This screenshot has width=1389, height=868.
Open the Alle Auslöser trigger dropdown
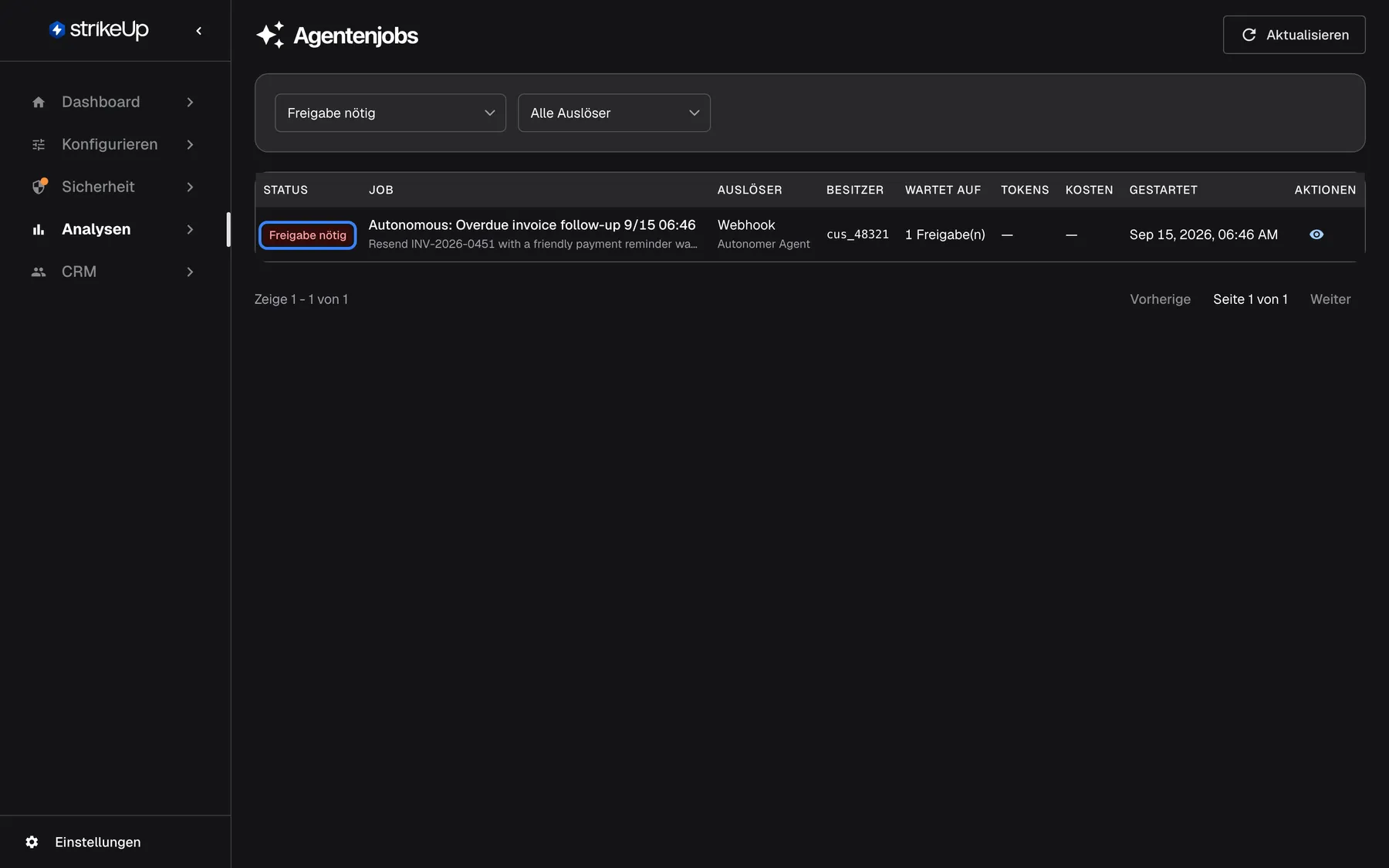[614, 113]
